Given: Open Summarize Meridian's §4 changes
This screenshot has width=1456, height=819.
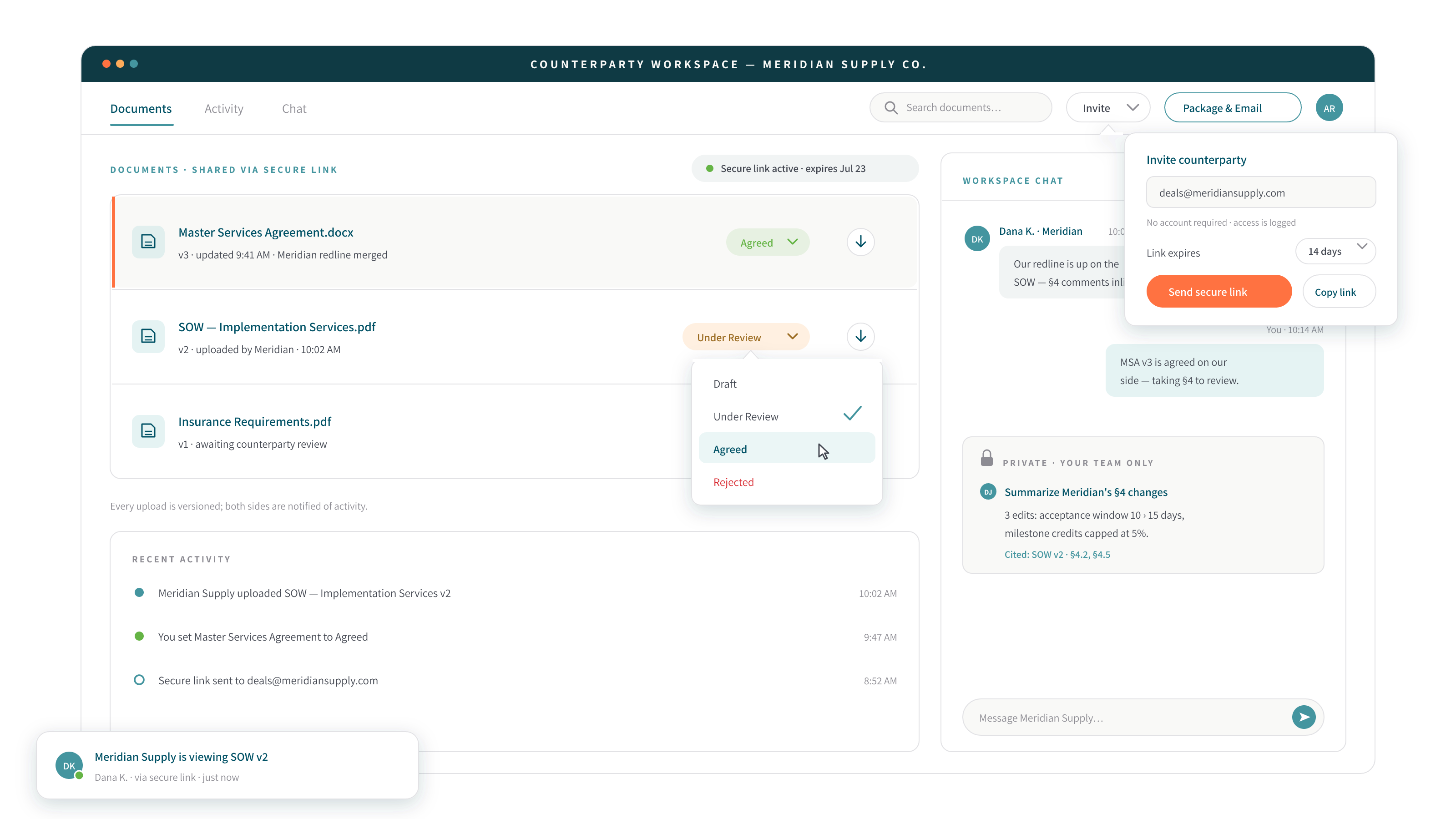Looking at the screenshot, I should (x=1086, y=492).
